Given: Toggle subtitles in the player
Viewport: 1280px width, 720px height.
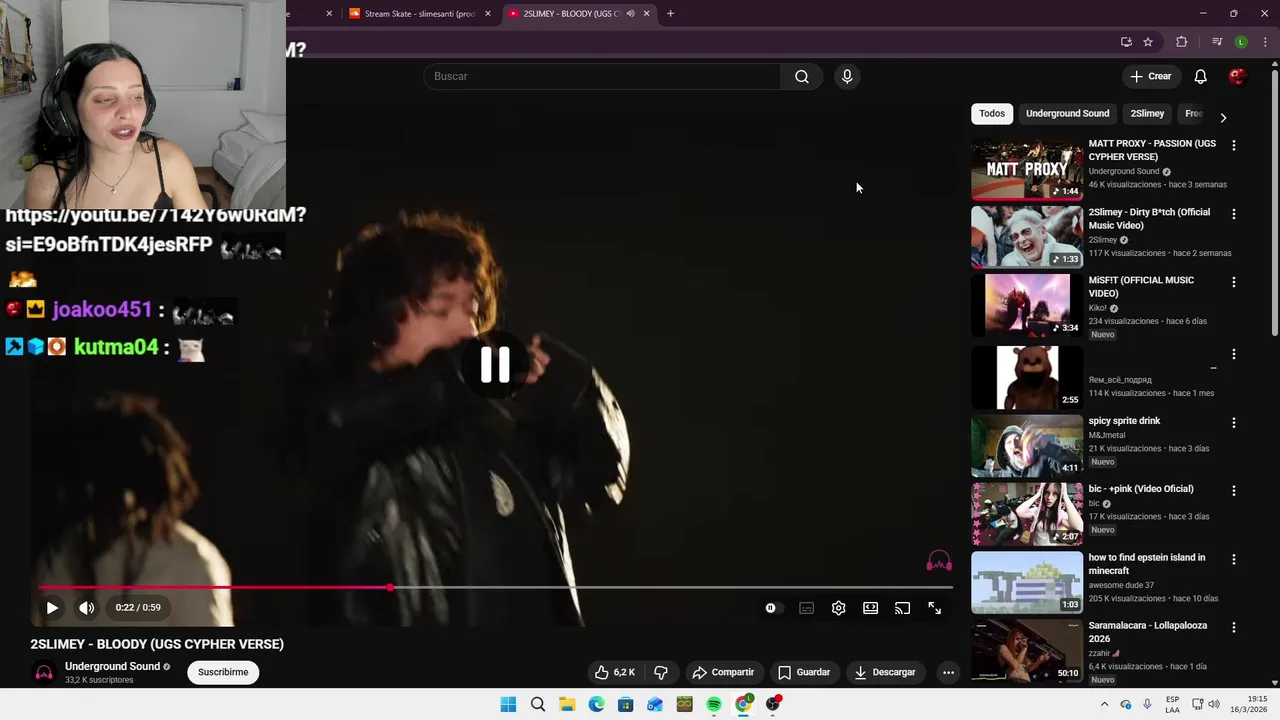Looking at the screenshot, I should point(807,608).
